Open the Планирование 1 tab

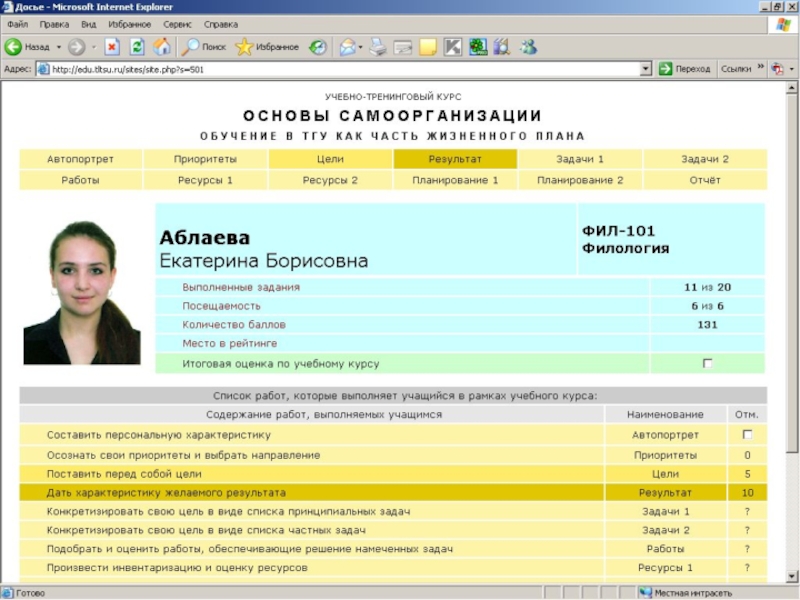(x=455, y=180)
